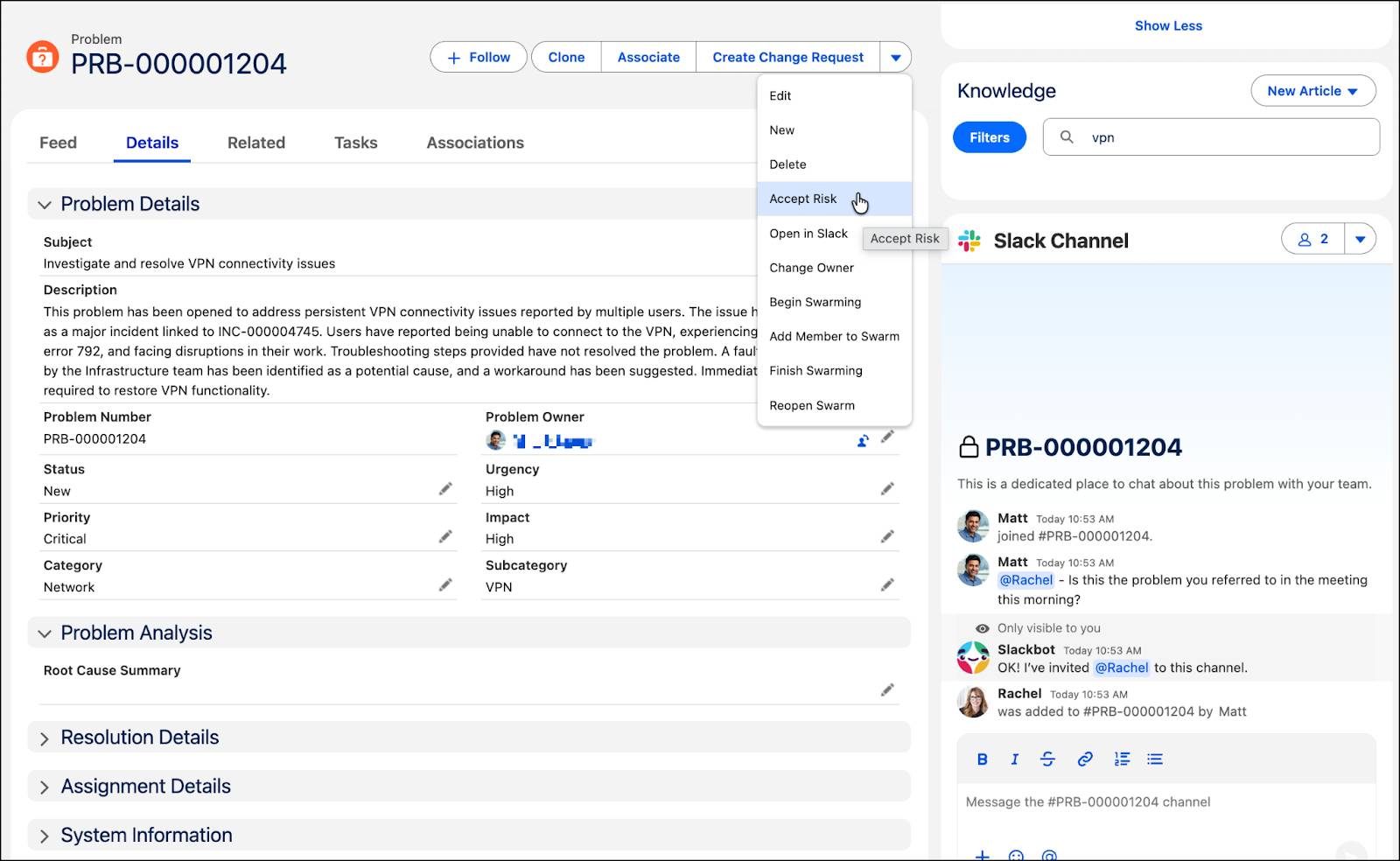Switch to the Related tab
Image resolution: width=1400 pixels, height=861 pixels.
pos(256,143)
